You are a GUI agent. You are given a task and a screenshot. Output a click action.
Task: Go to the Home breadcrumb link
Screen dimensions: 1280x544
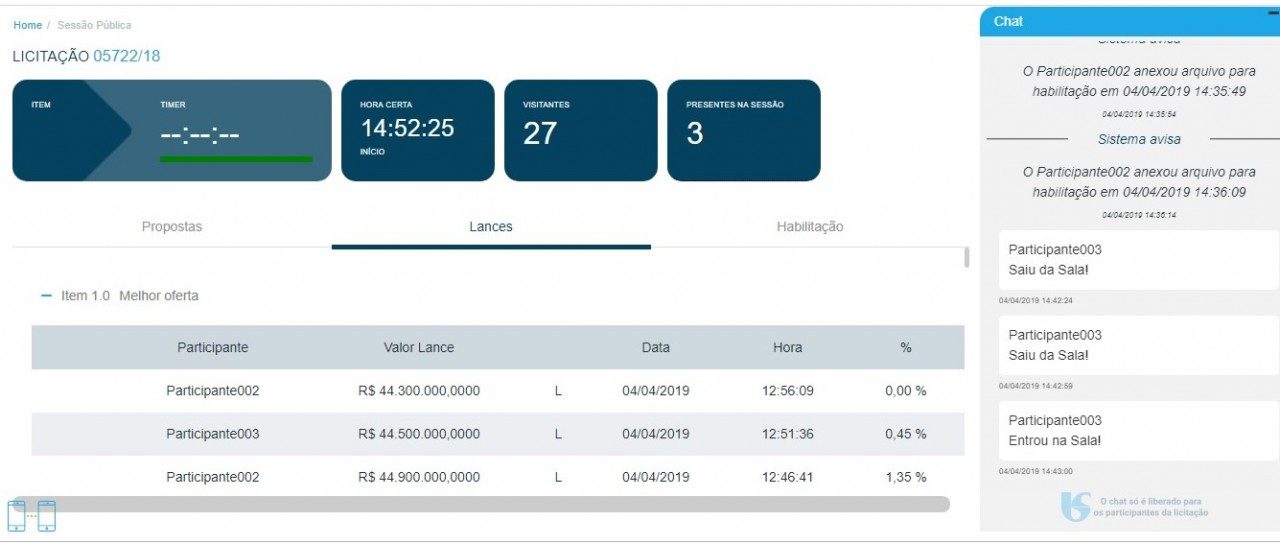(x=27, y=25)
